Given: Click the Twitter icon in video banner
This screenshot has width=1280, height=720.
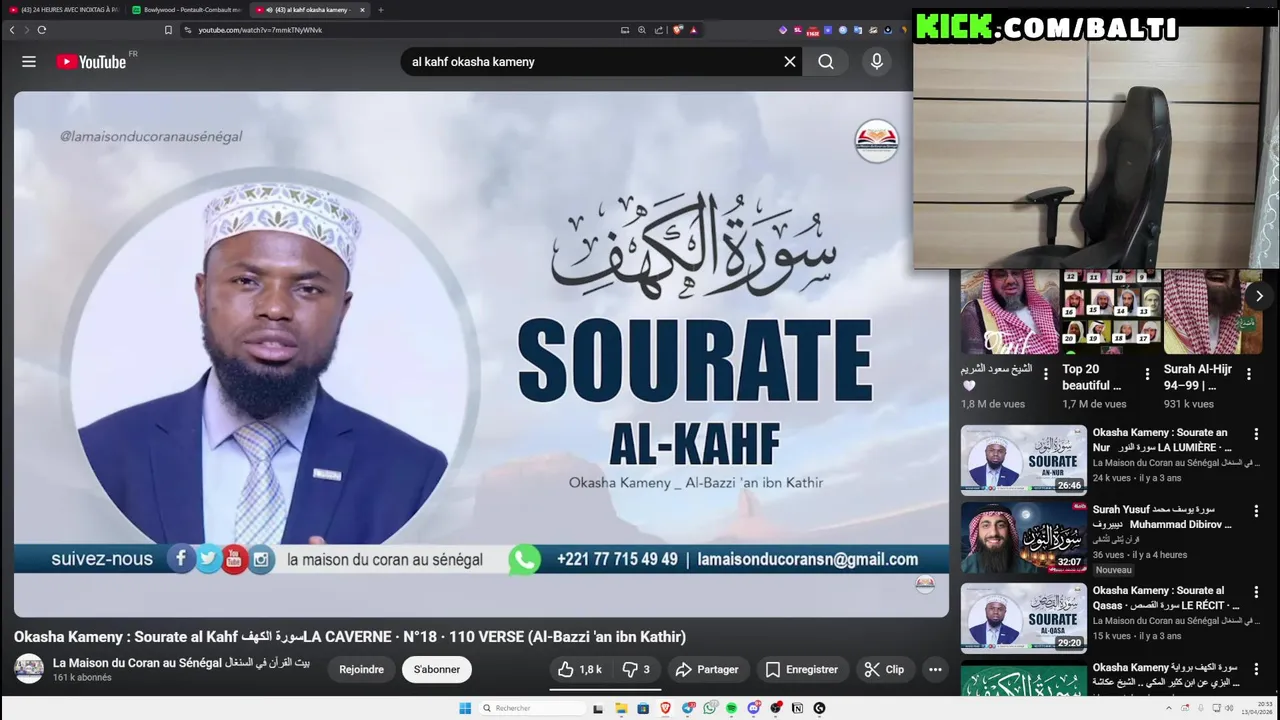Looking at the screenshot, I should coord(208,559).
